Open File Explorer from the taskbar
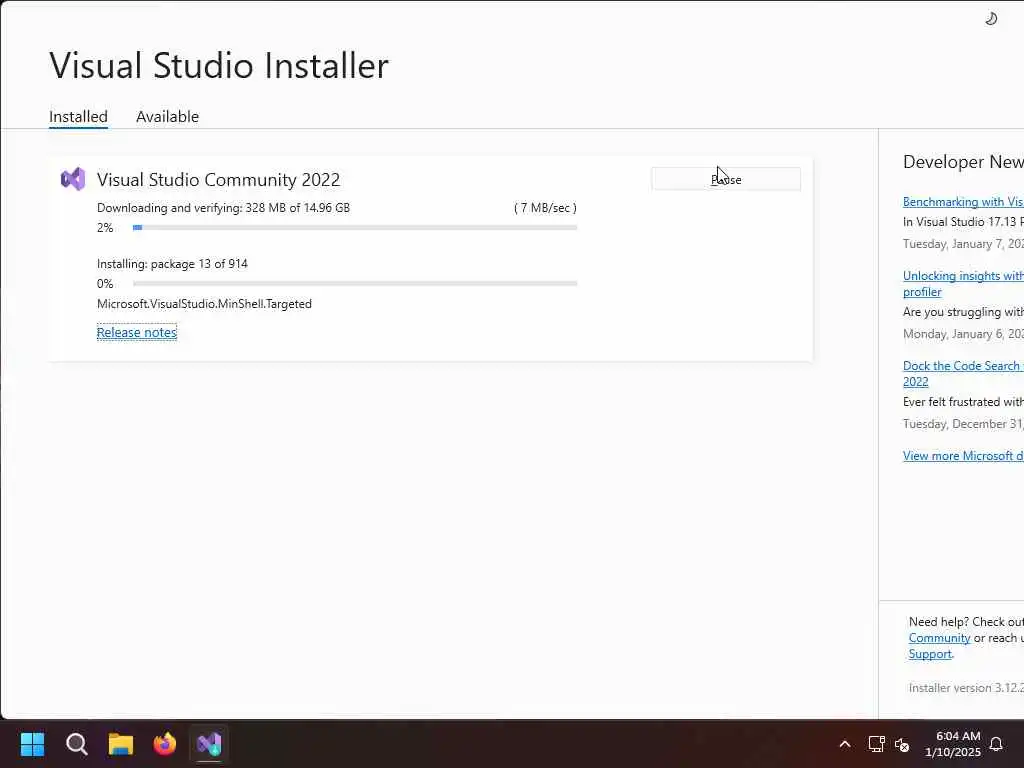Viewport: 1024px width, 768px height. pos(121,744)
